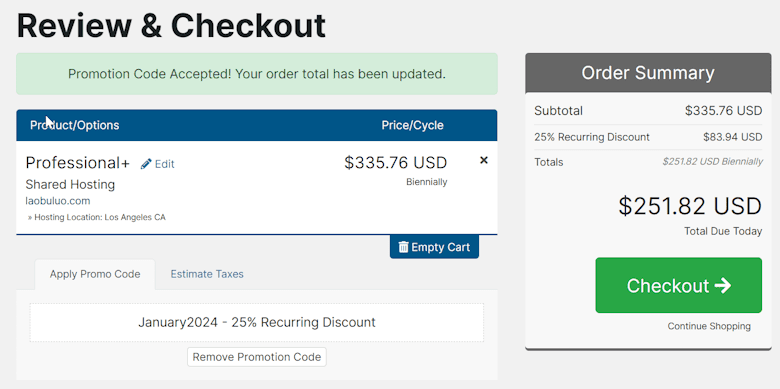The image size is (780, 389).
Task: Click the laobuluo.com domain text
Action: [x=58, y=201]
